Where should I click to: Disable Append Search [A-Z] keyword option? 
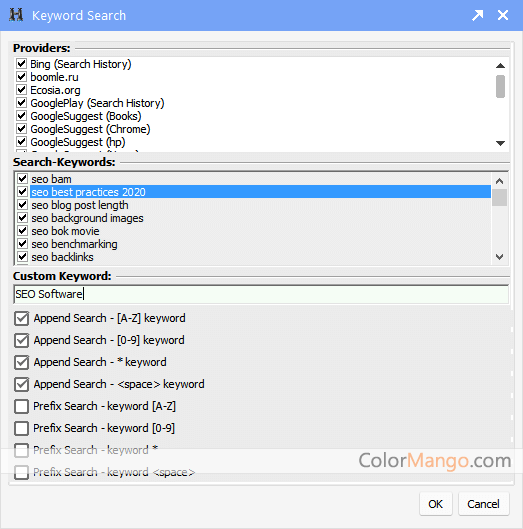coord(22,318)
